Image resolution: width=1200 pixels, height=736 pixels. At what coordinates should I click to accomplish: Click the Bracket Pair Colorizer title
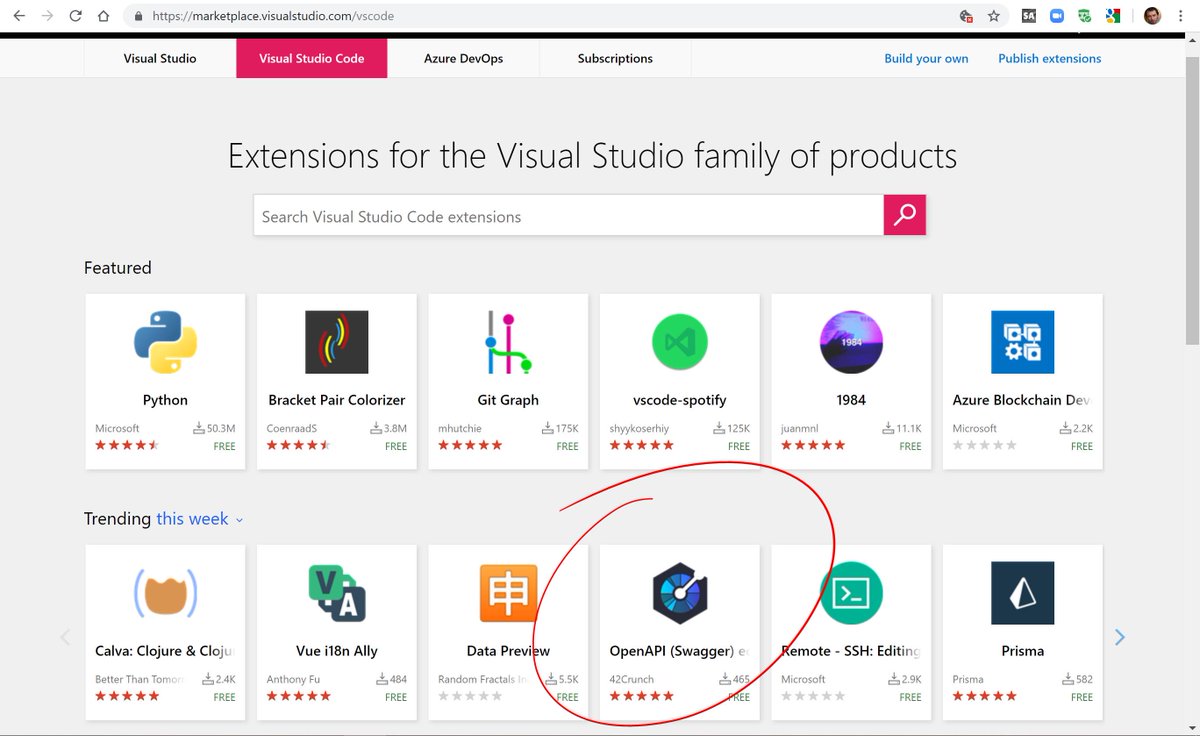click(337, 400)
